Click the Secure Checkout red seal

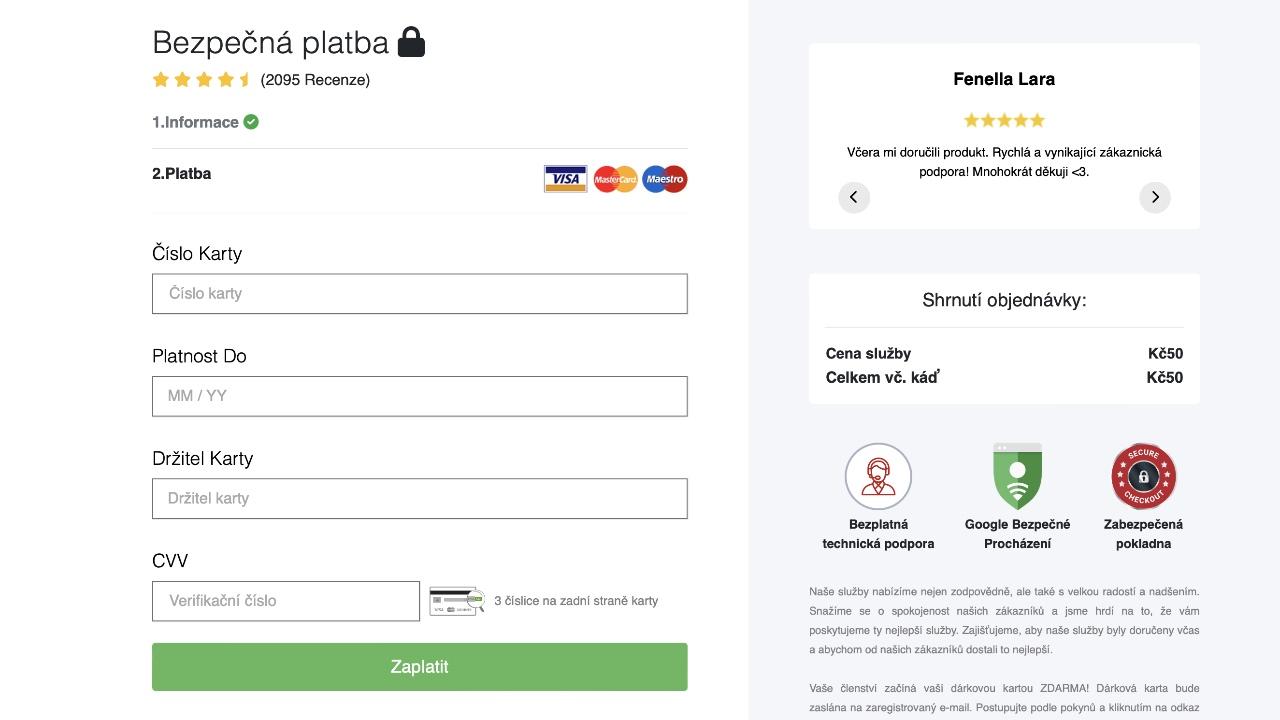point(1143,477)
